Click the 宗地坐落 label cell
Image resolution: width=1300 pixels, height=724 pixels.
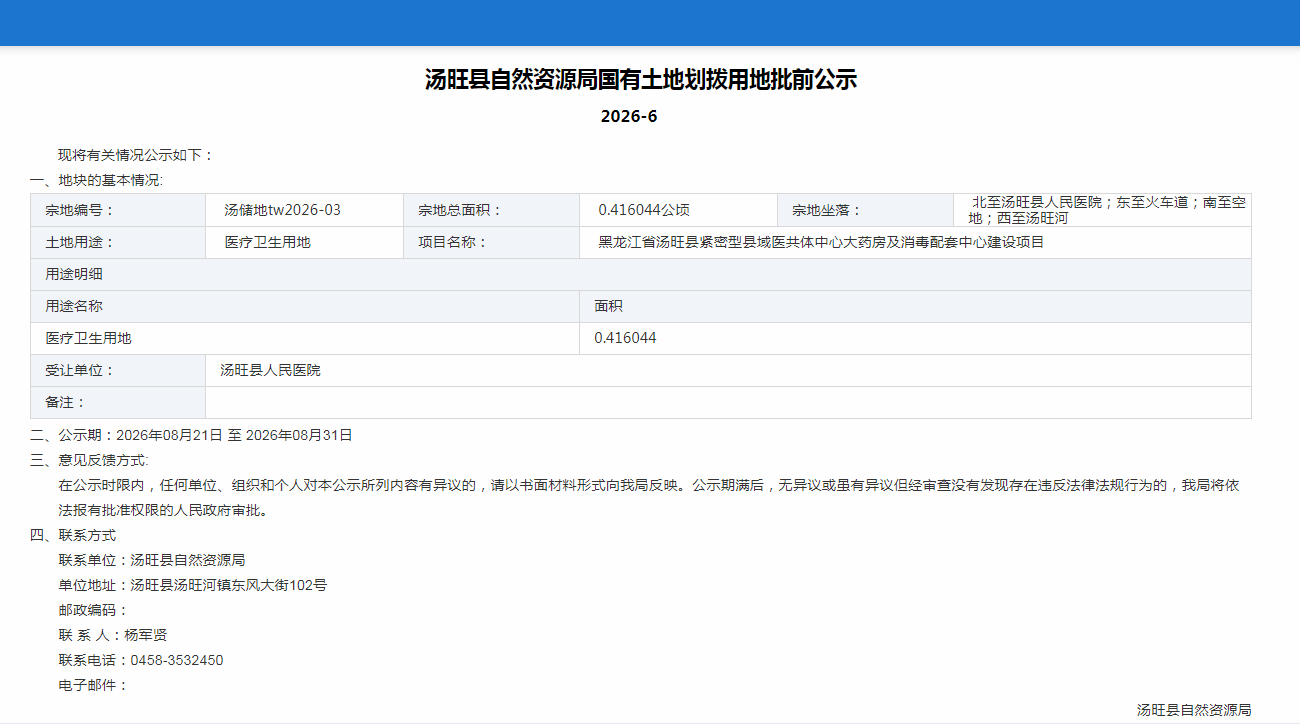click(865, 210)
